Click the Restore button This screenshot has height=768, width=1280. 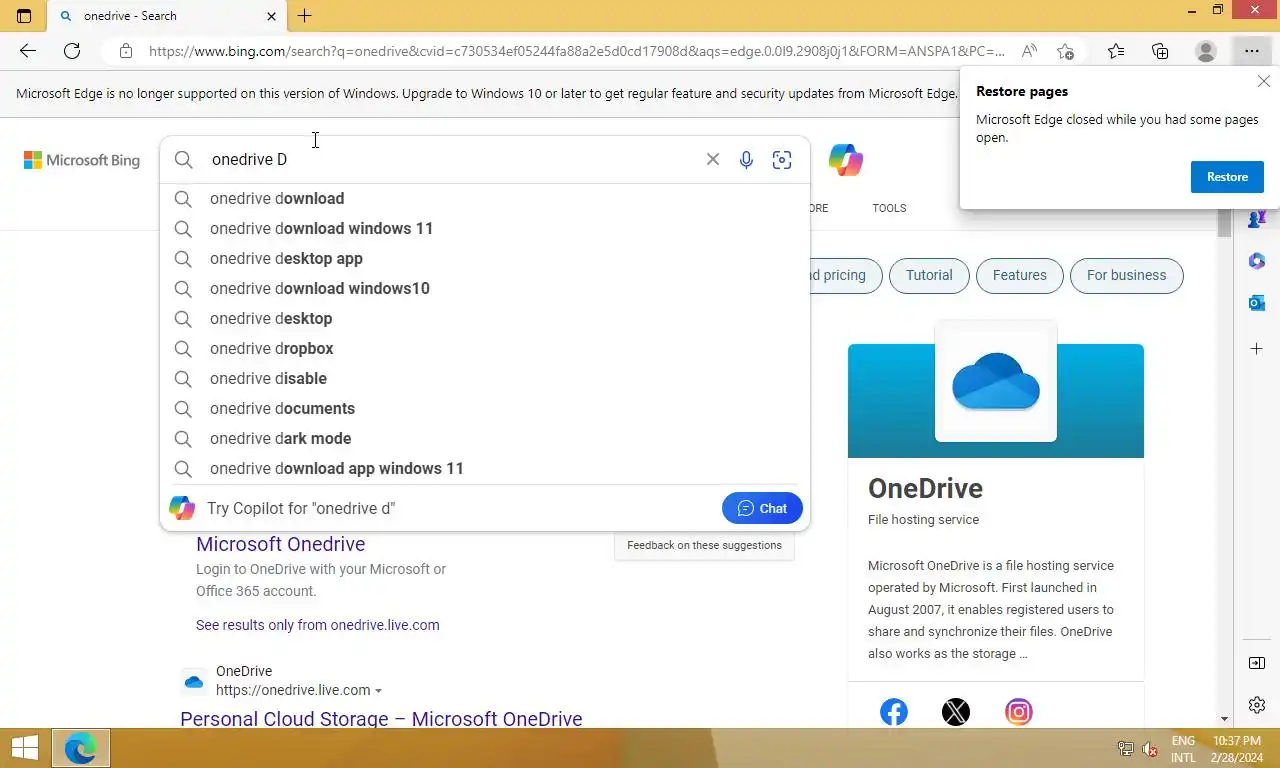(x=1227, y=177)
